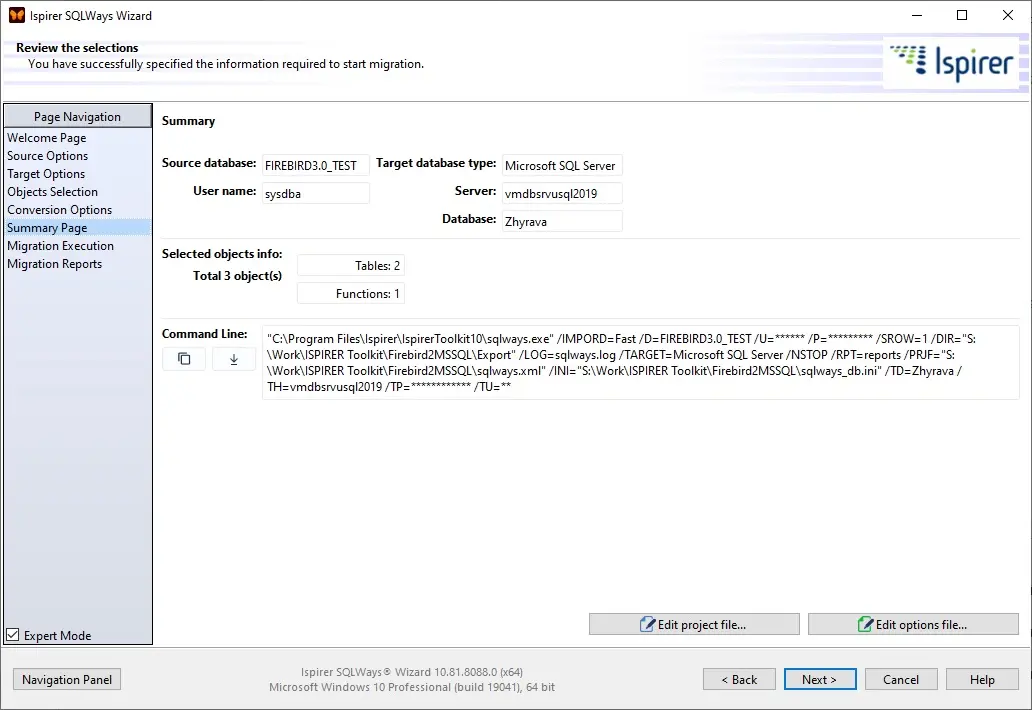Open Migration Reports page
This screenshot has height=710, width=1032.
coord(55,264)
